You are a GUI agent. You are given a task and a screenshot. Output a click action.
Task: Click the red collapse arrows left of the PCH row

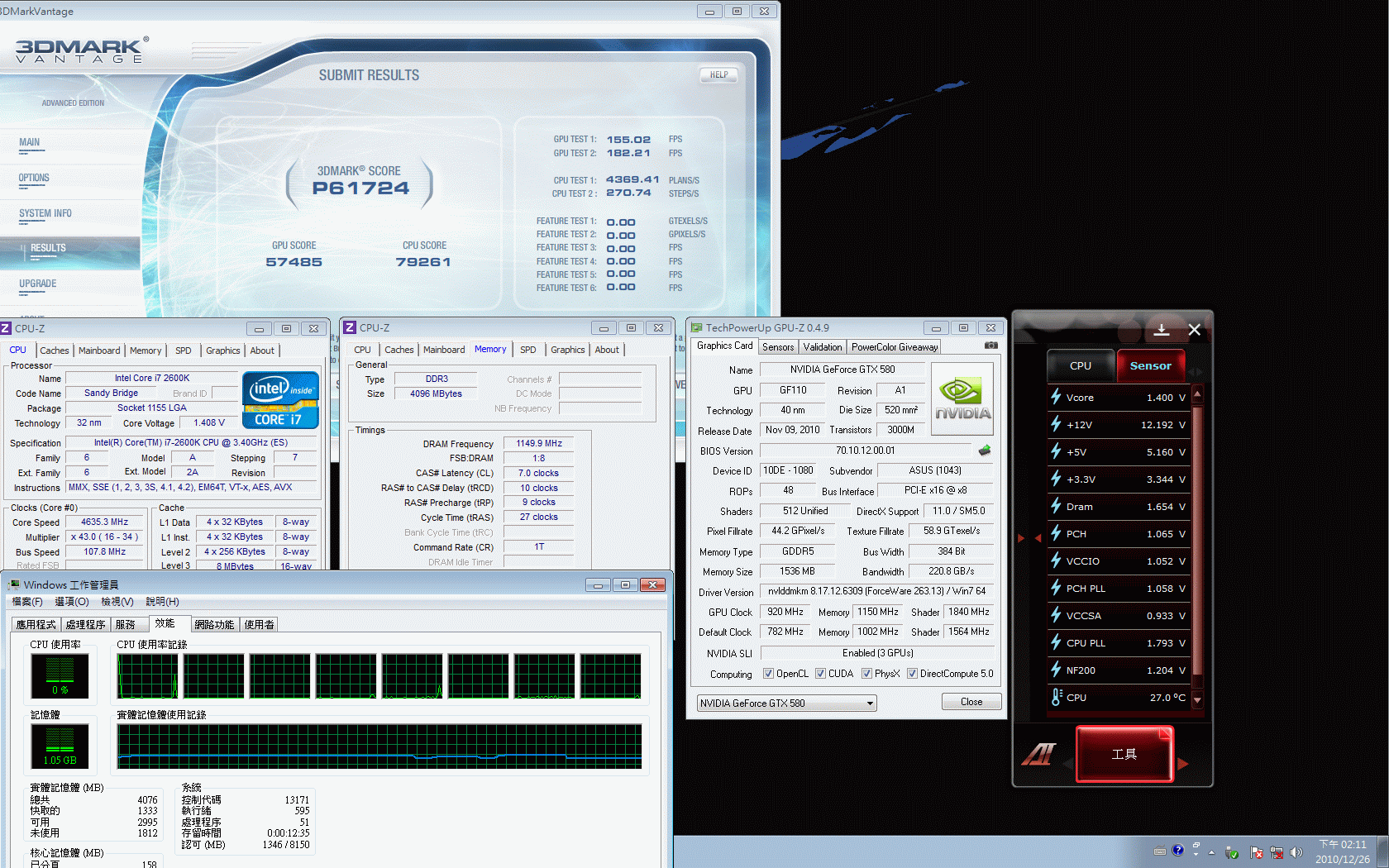pos(1030,537)
